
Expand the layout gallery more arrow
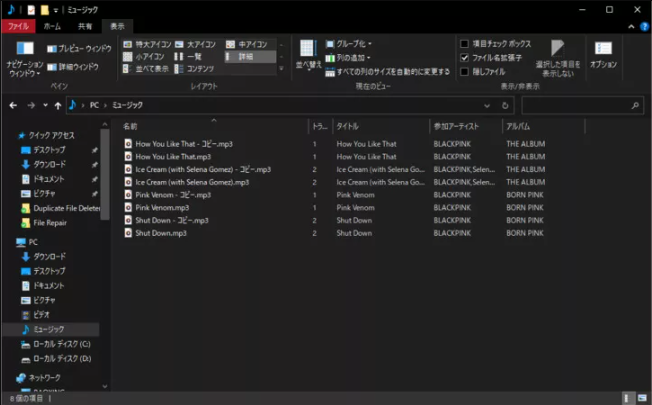(282, 68)
